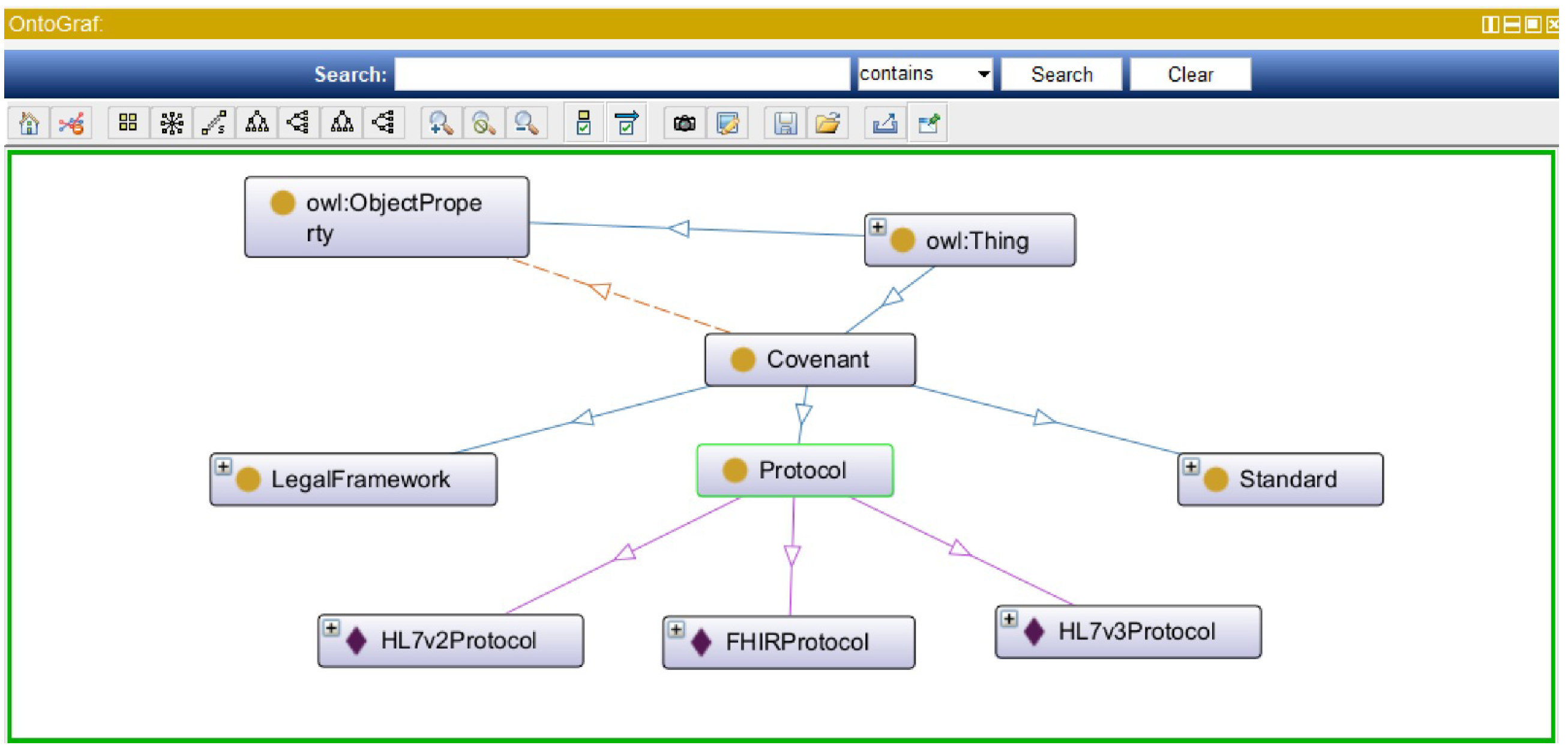Image resolution: width=1568 pixels, height=751 pixels.
Task: Click the home icon in the toolbar
Action: pos(29,124)
